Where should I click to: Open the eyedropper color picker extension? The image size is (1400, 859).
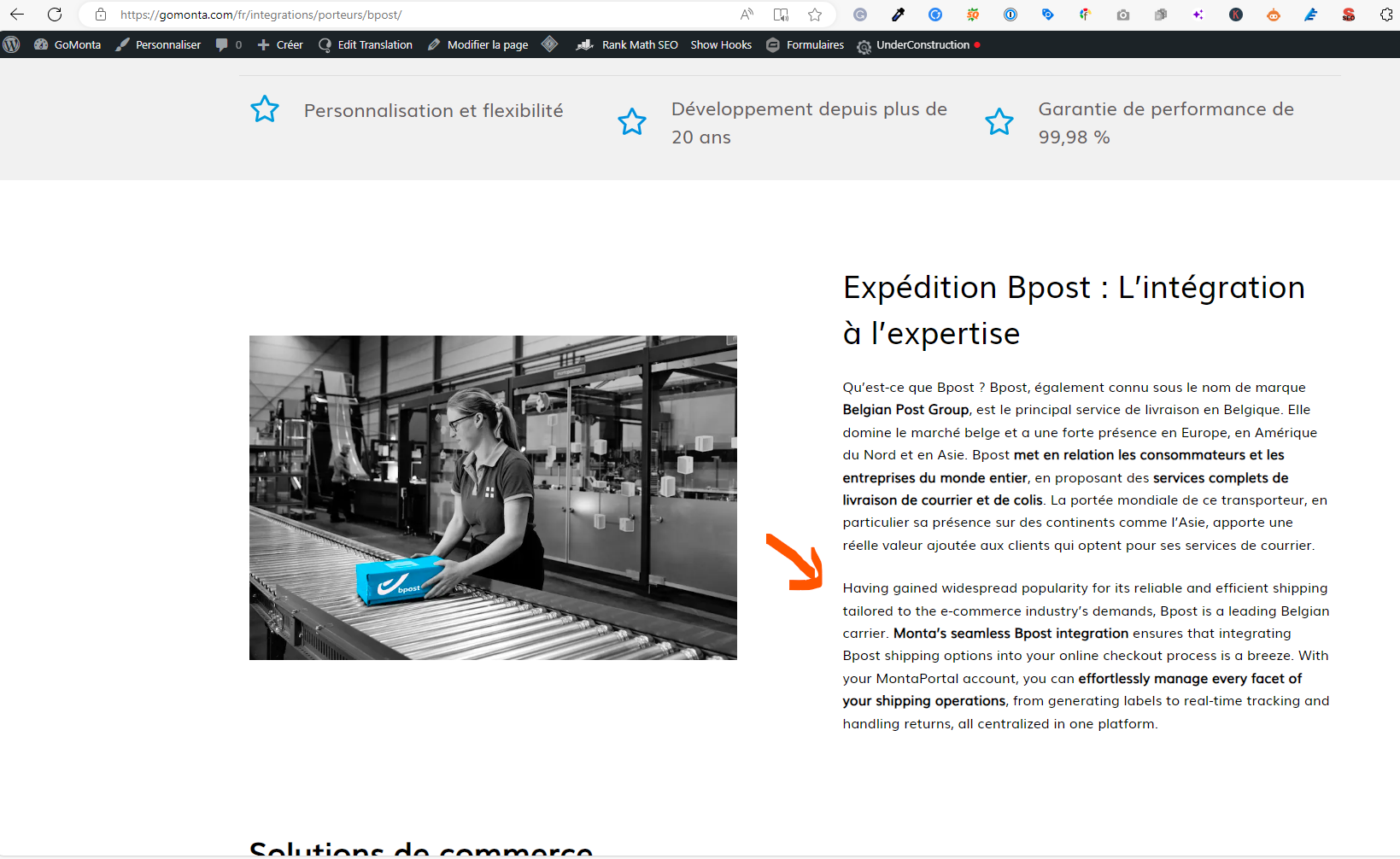(x=898, y=15)
